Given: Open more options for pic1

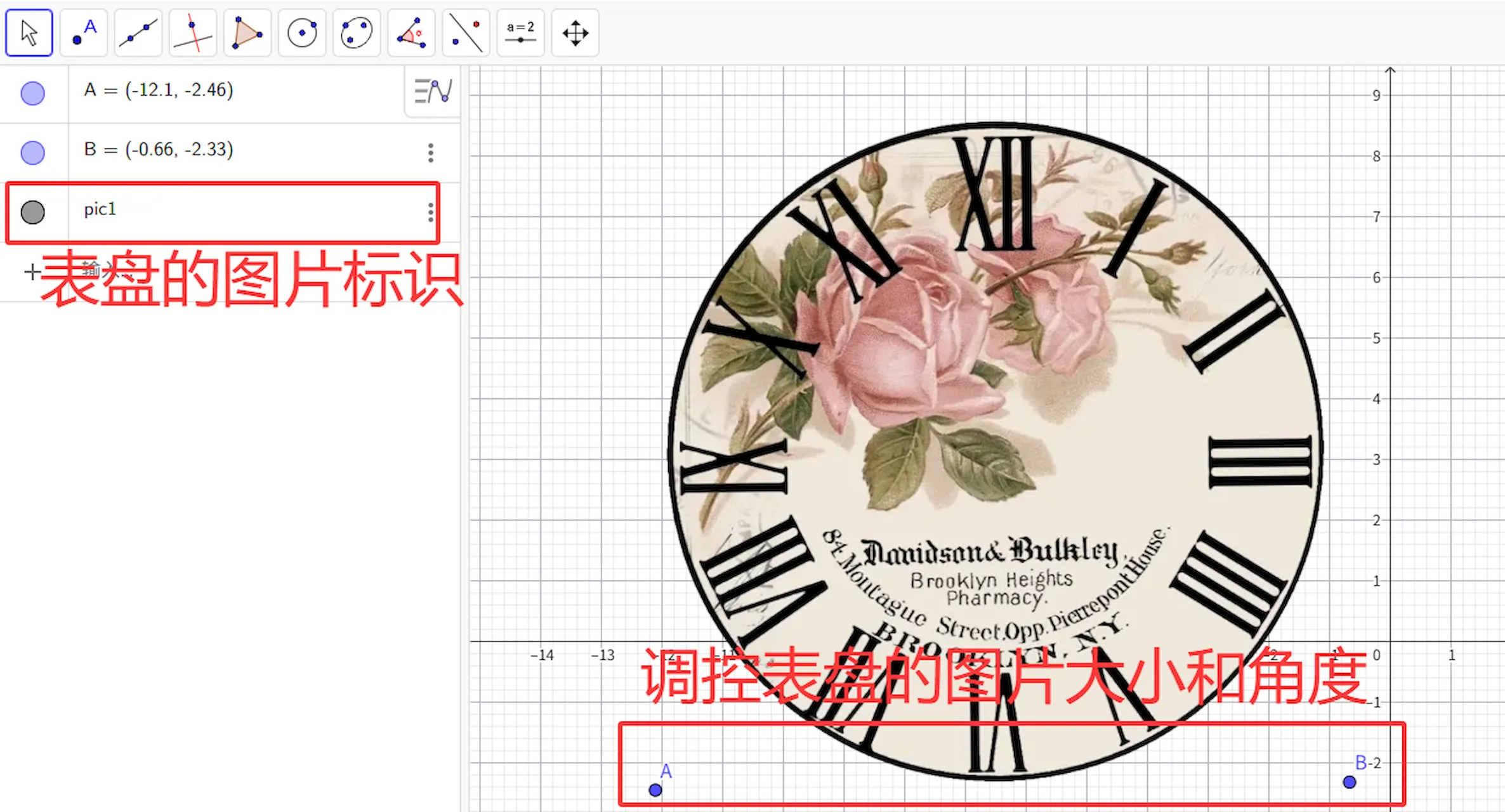Looking at the screenshot, I should tap(431, 212).
